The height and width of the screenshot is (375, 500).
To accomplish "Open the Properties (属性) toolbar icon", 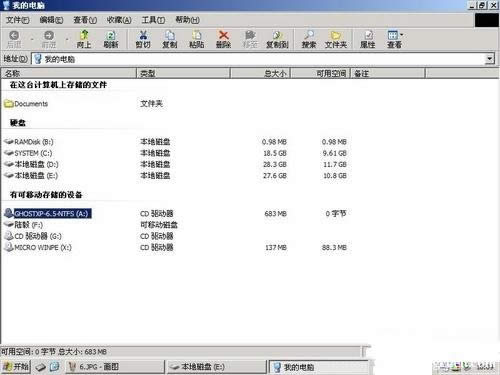I will pyautogui.click(x=368, y=39).
